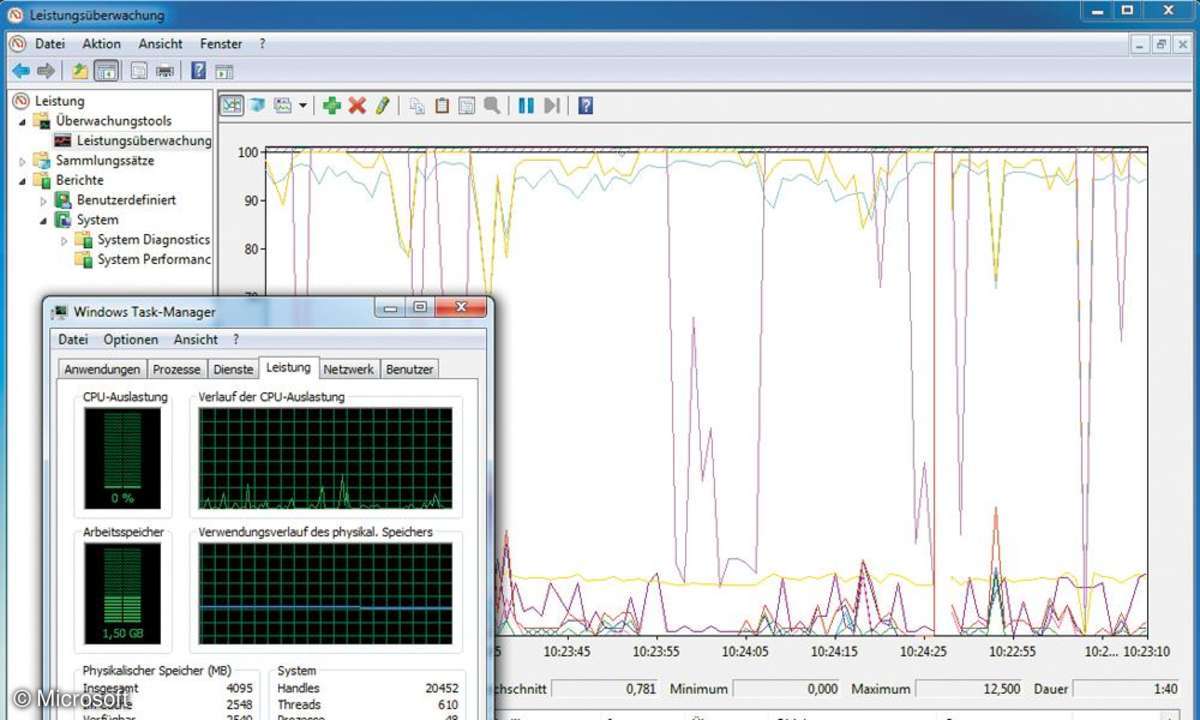The image size is (1200, 720).
Task: Click the view log data icon
Action: 258,105
